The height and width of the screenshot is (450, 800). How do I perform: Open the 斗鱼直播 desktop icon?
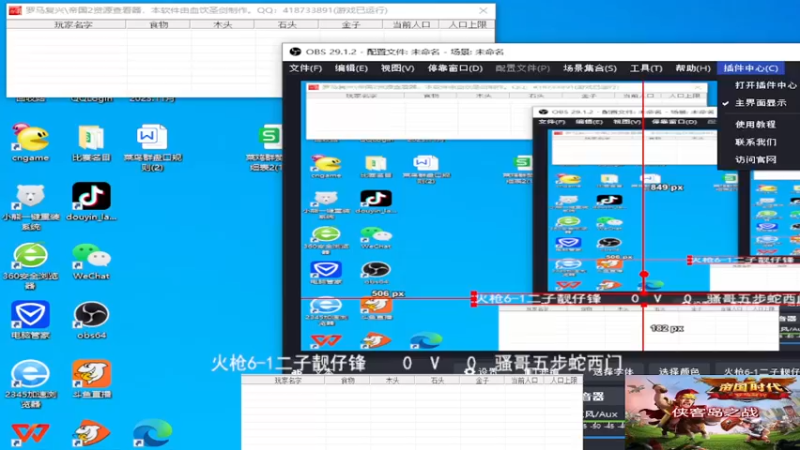click(91, 380)
